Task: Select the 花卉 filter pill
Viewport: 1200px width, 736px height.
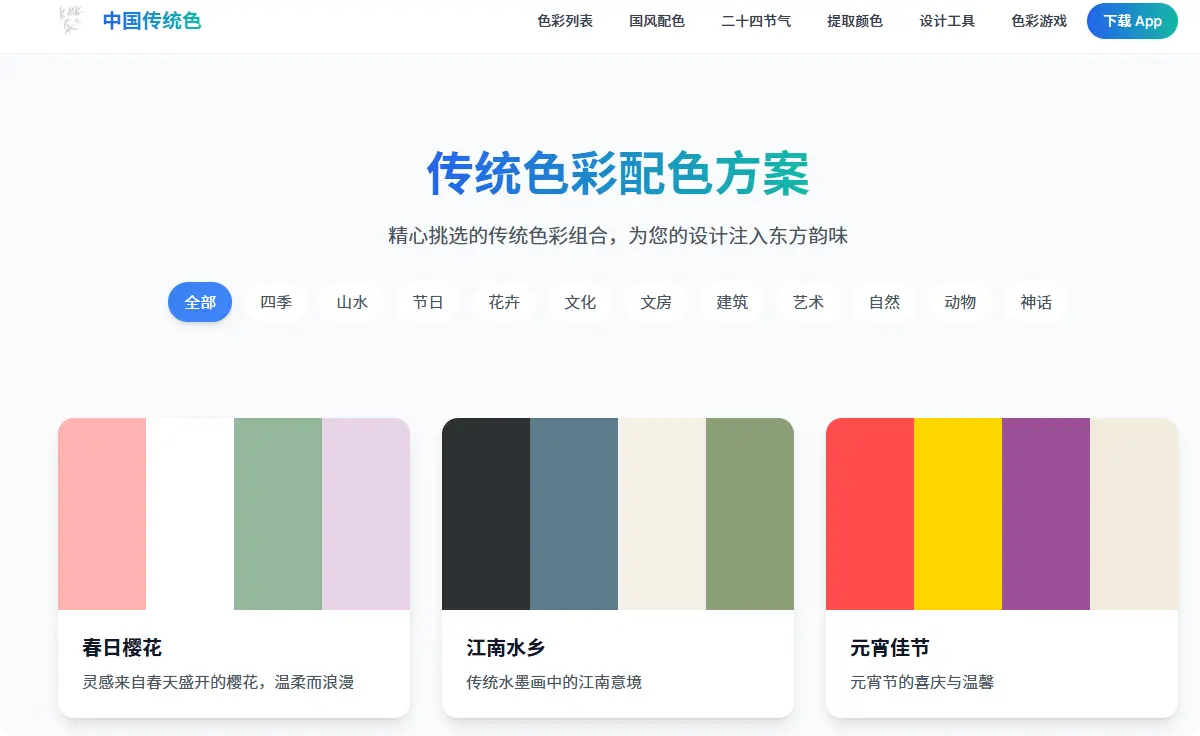Action: [x=504, y=302]
